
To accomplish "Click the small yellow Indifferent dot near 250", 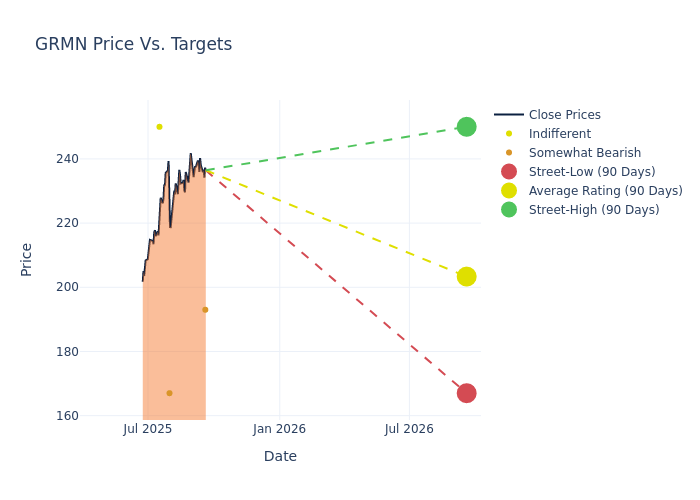I will (x=159, y=127).
